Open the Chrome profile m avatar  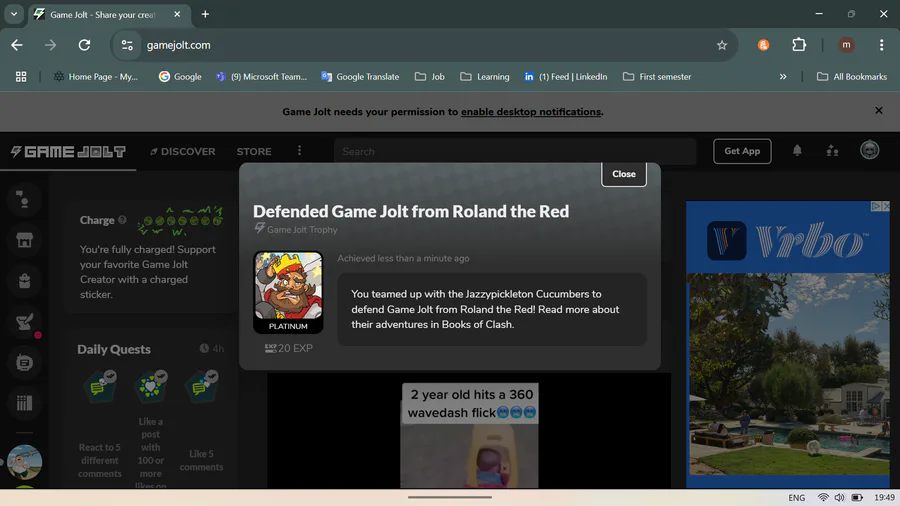pos(845,45)
